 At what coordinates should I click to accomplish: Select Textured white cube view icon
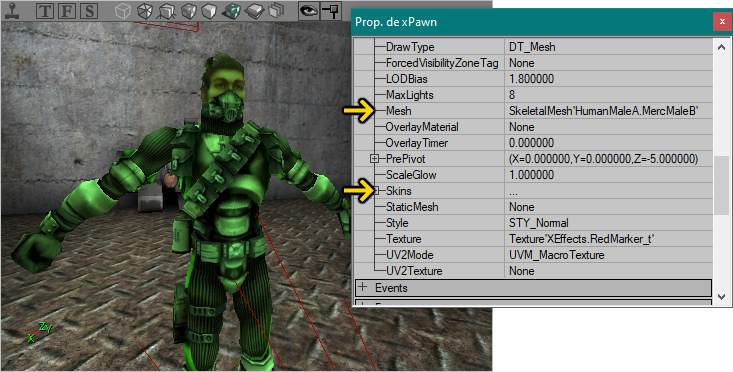209,11
